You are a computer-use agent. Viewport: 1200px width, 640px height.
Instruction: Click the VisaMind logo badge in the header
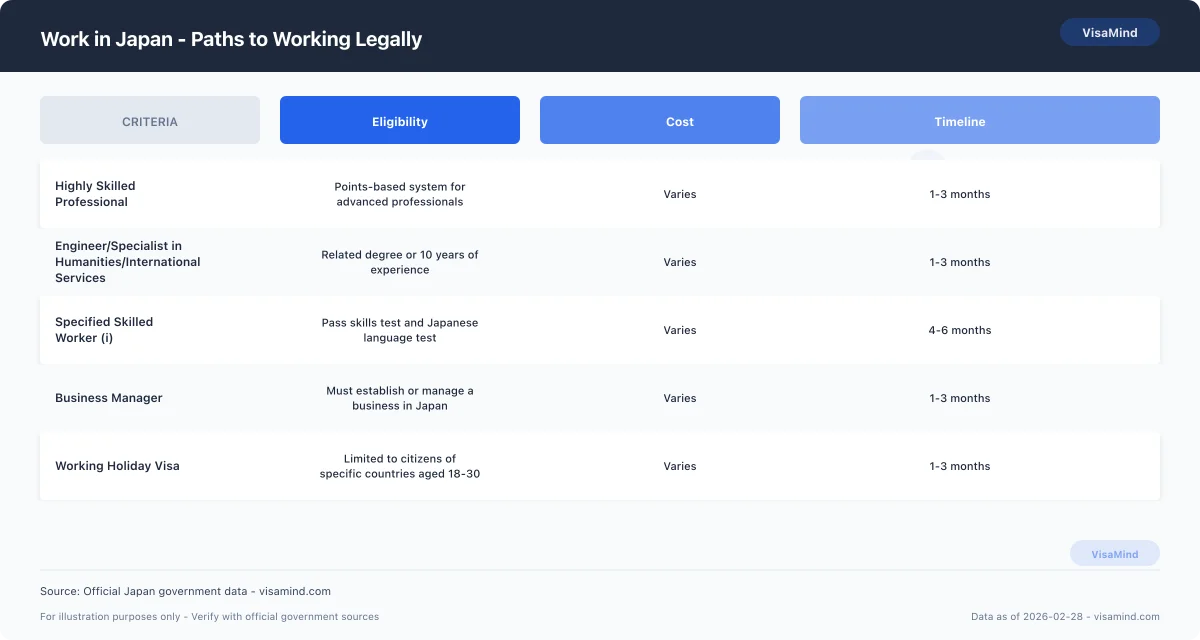tap(1109, 32)
